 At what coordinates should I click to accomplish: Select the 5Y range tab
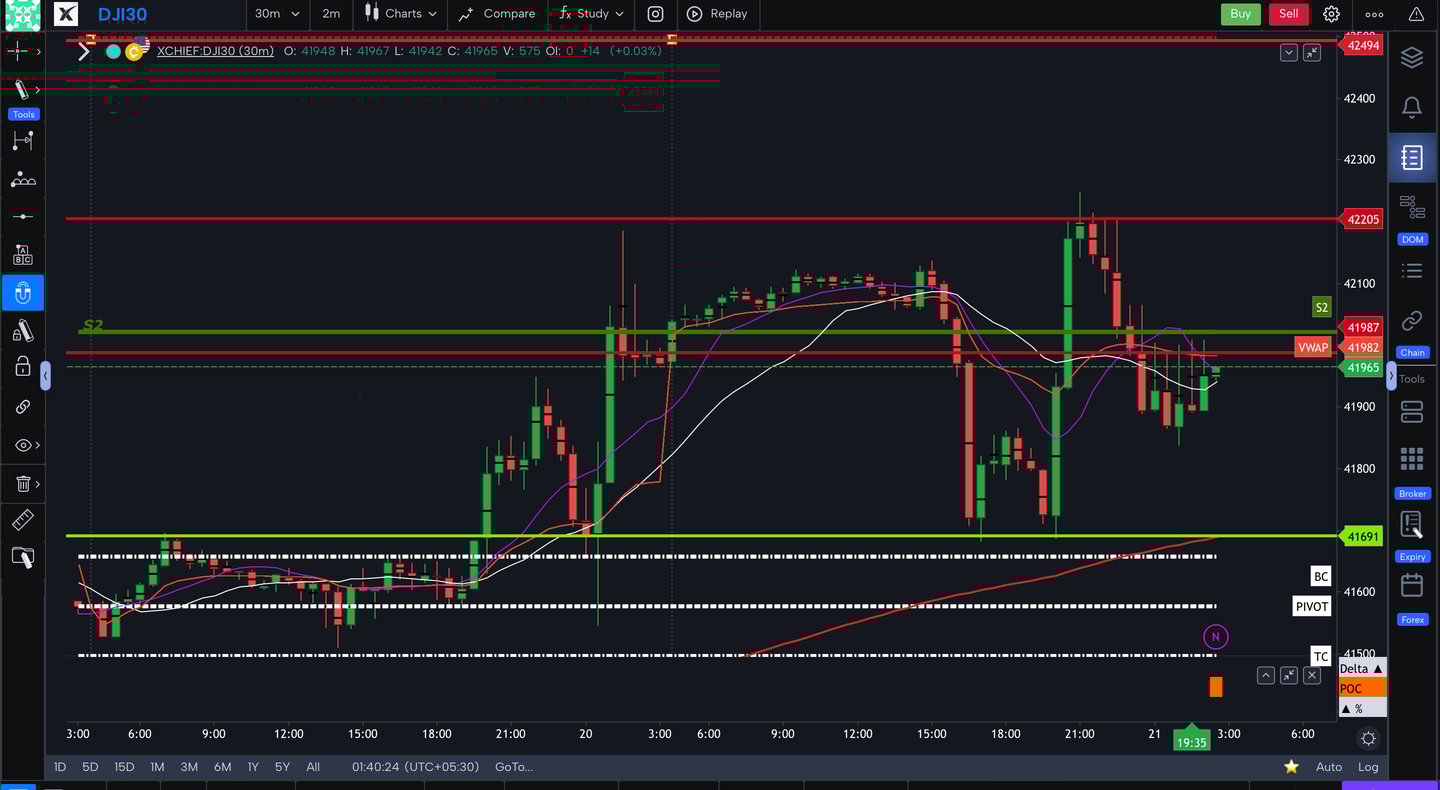(283, 767)
